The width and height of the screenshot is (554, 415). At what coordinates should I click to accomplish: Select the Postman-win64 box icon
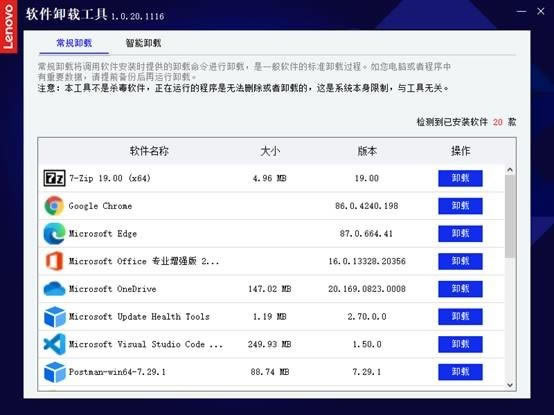coord(54,372)
